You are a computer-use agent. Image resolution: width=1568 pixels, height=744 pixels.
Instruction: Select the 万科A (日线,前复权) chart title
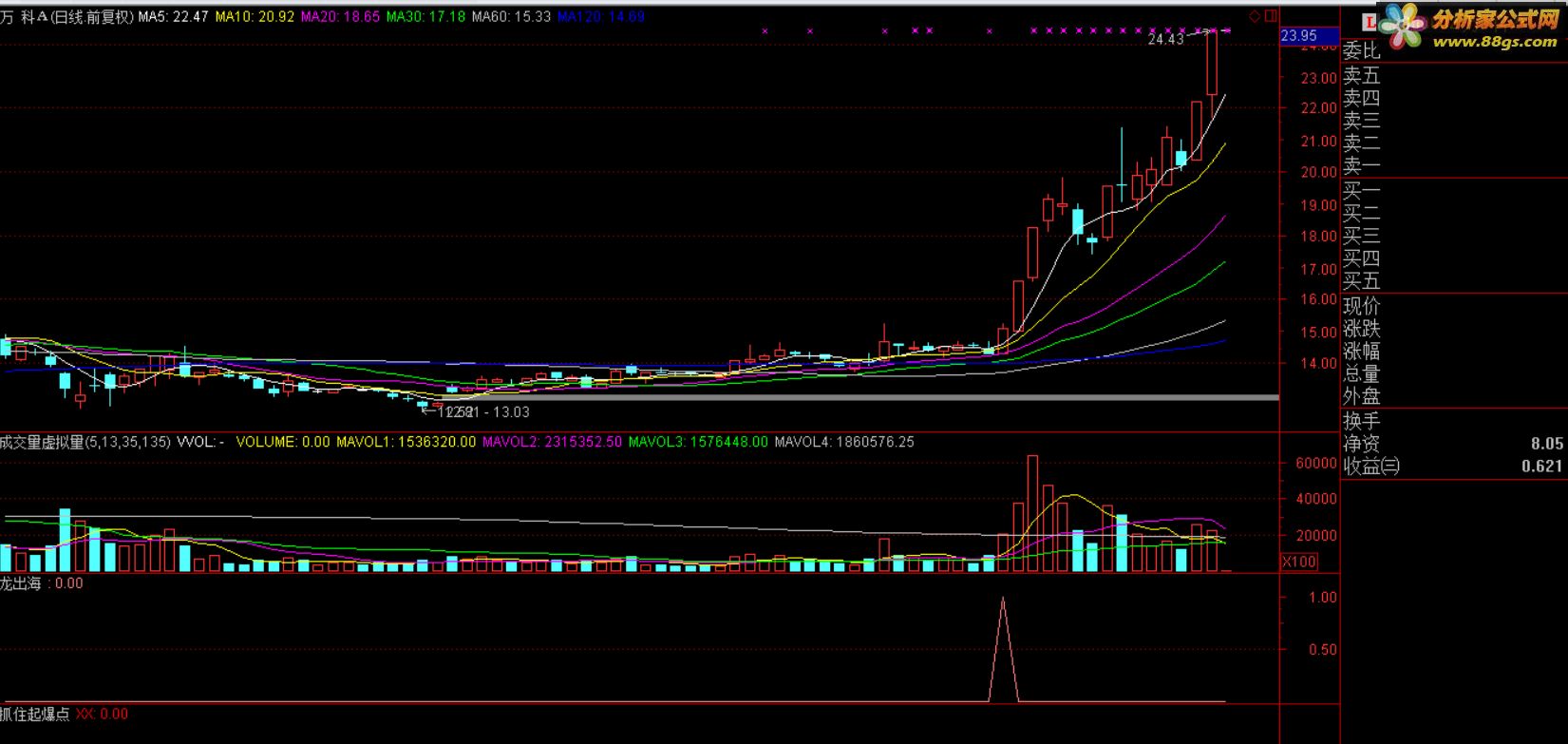(67, 16)
